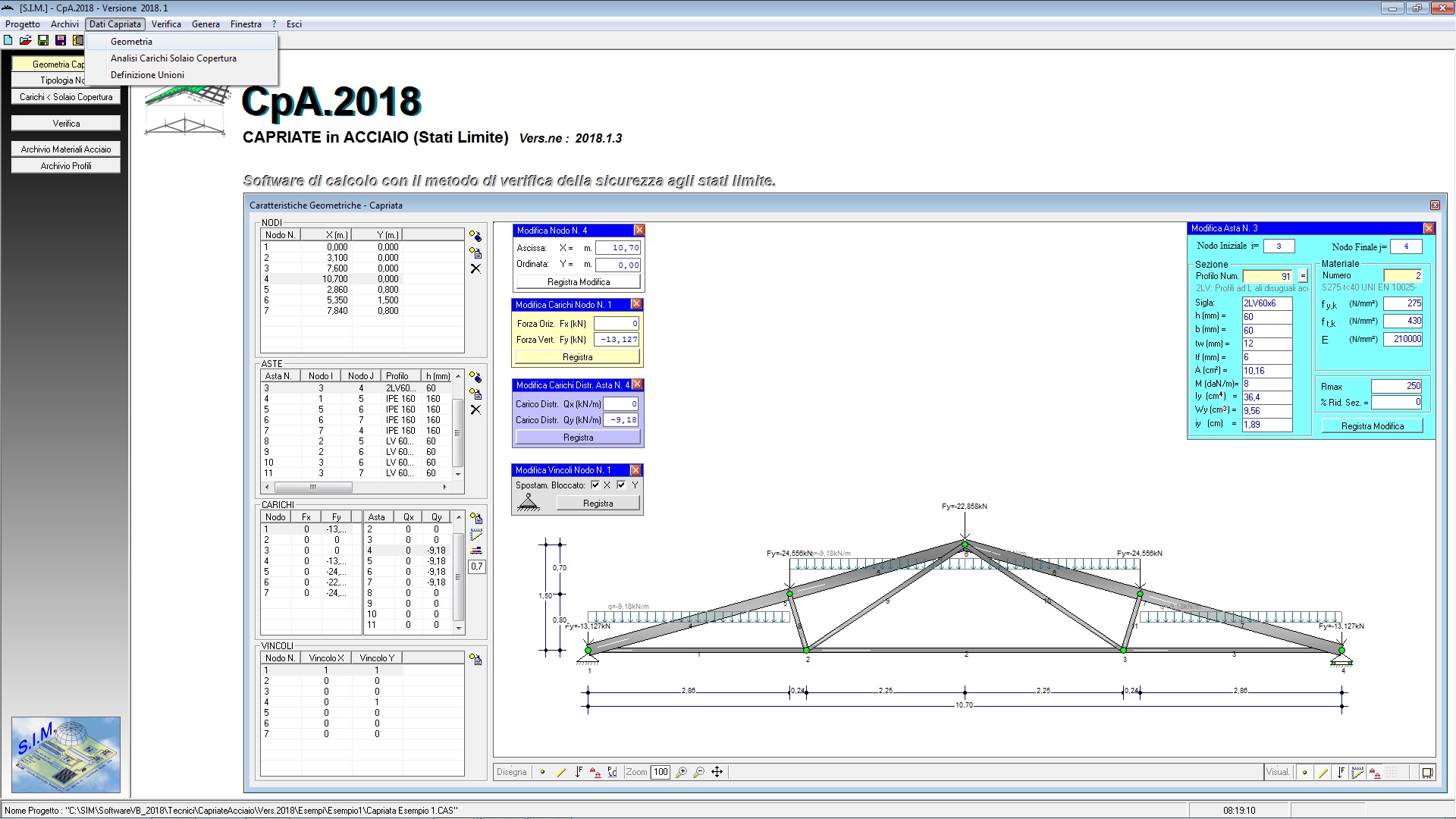Click the blue Save As disk icon

(x=61, y=40)
